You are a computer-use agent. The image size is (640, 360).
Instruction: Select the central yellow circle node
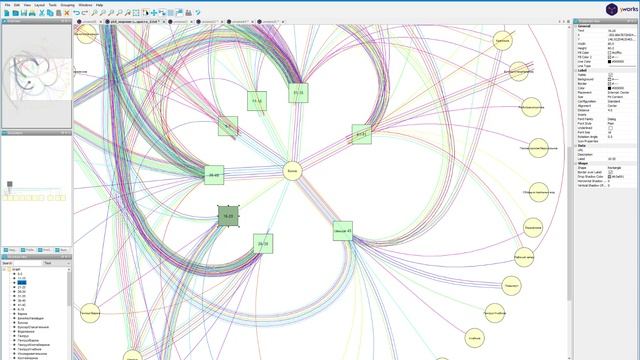tap(292, 171)
